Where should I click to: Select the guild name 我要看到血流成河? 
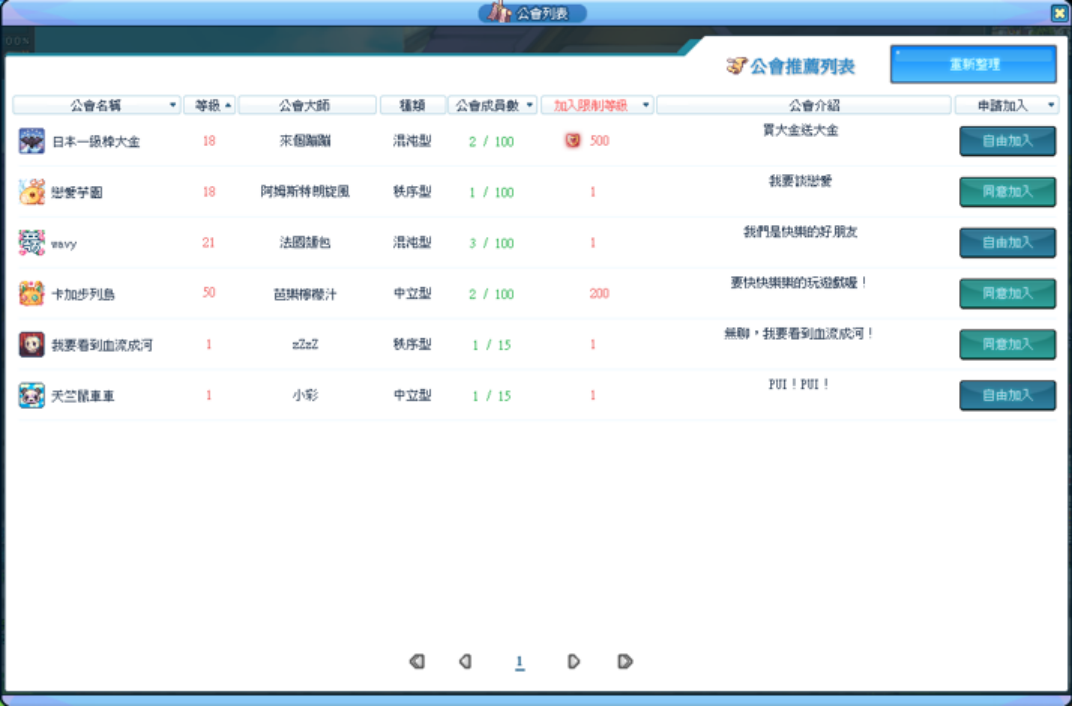pyautogui.click(x=102, y=345)
